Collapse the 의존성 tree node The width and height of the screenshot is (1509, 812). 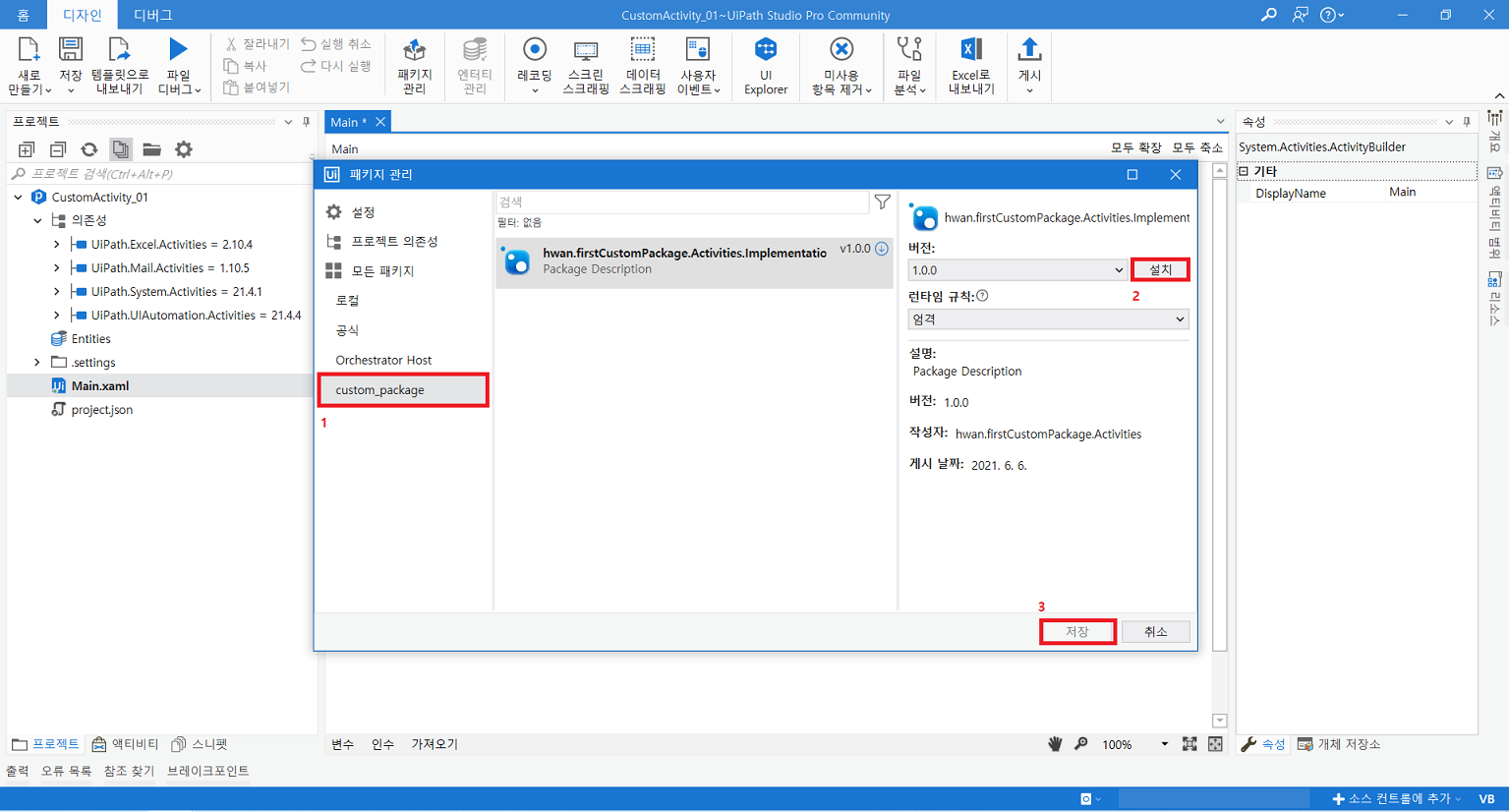[37, 220]
